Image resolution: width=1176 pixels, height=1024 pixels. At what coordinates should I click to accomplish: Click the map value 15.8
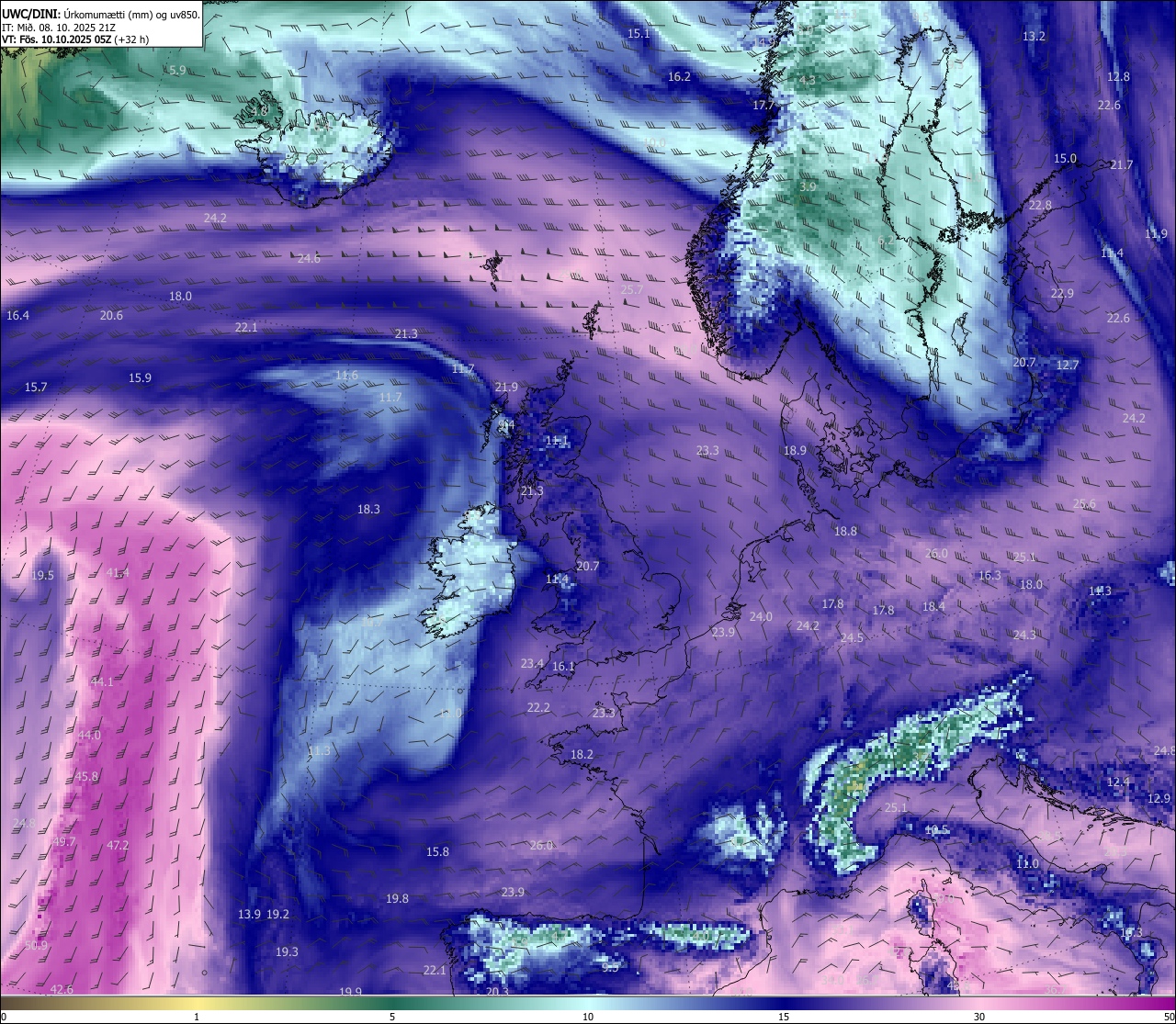(437, 851)
